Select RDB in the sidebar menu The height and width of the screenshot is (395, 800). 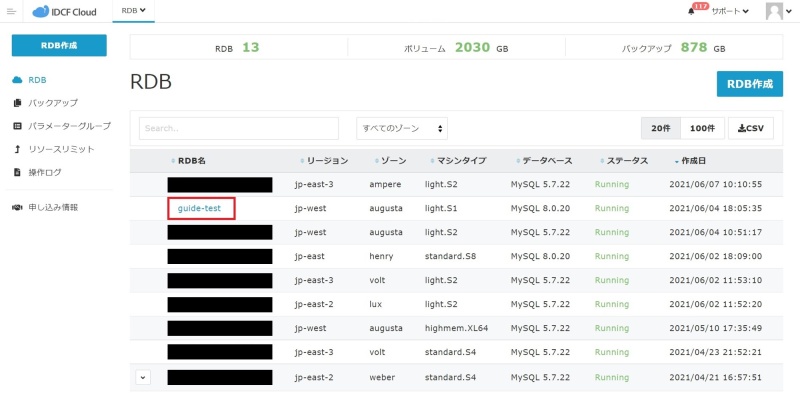point(37,80)
